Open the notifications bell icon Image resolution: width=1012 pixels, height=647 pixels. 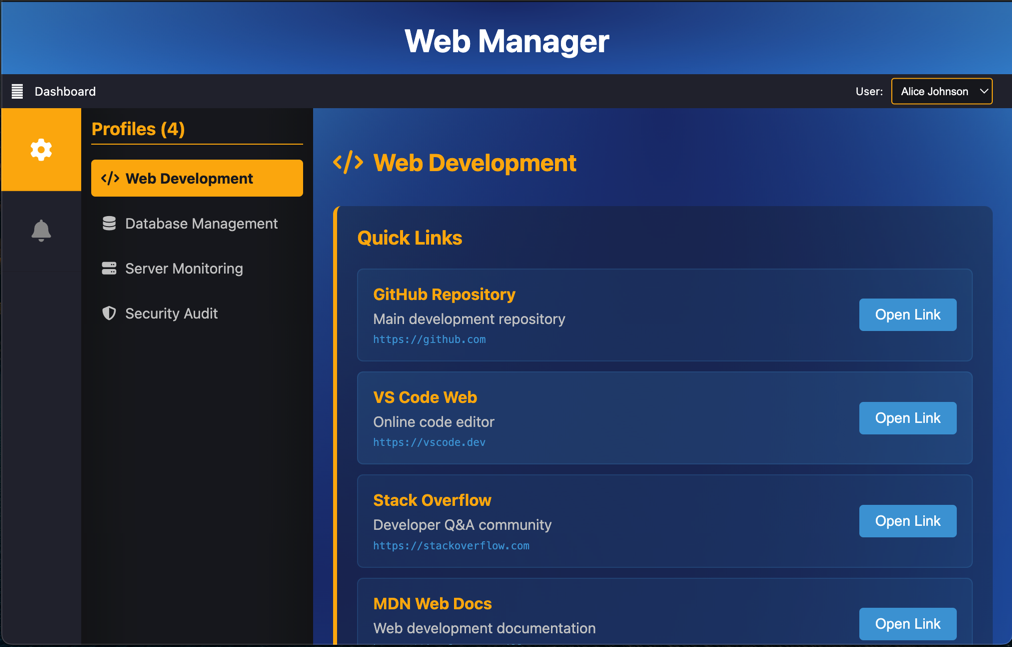[41, 231]
